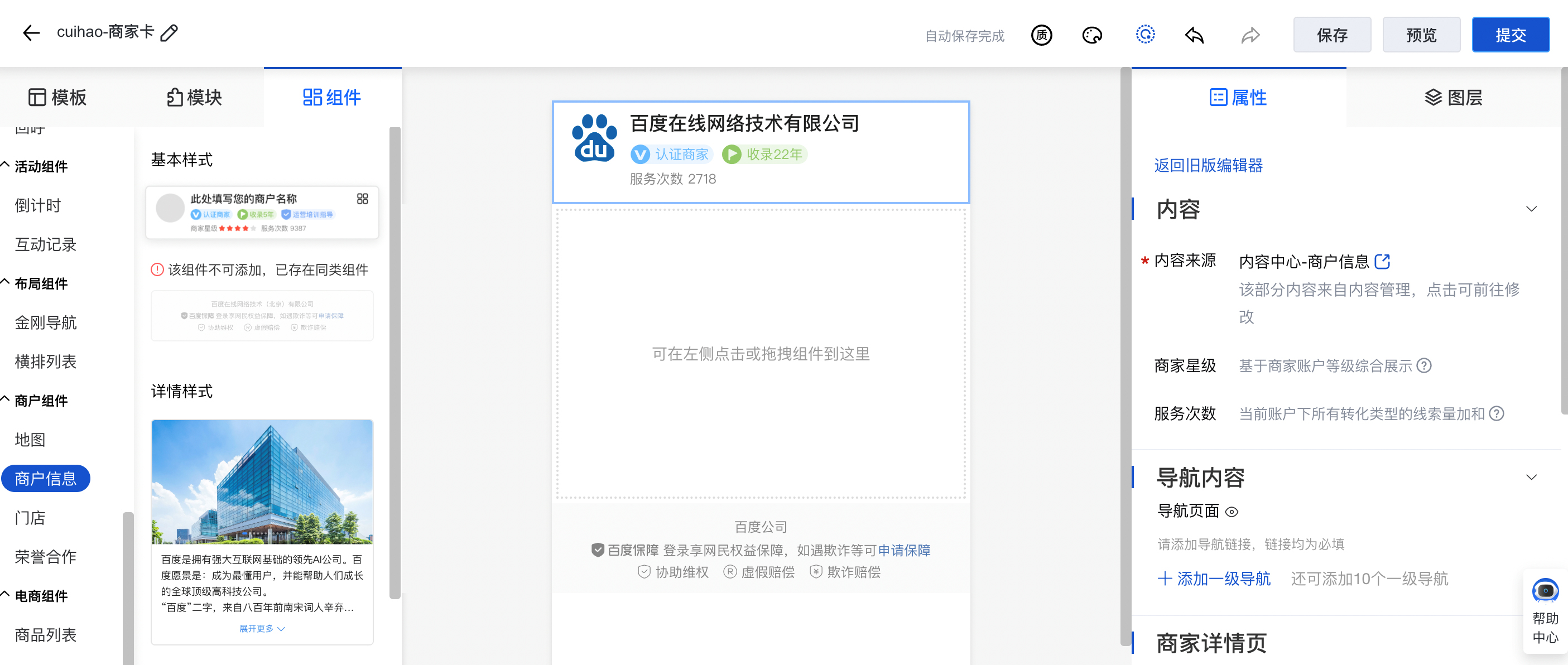Select 商户信息 component
This screenshot has height=665, width=1568.
[46, 479]
